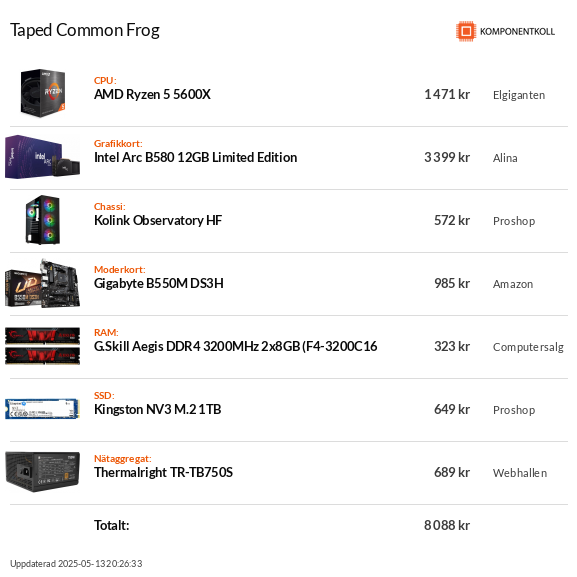
Task: Select the Gigabyte B550M DS3H title
Action: pyautogui.click(x=159, y=283)
